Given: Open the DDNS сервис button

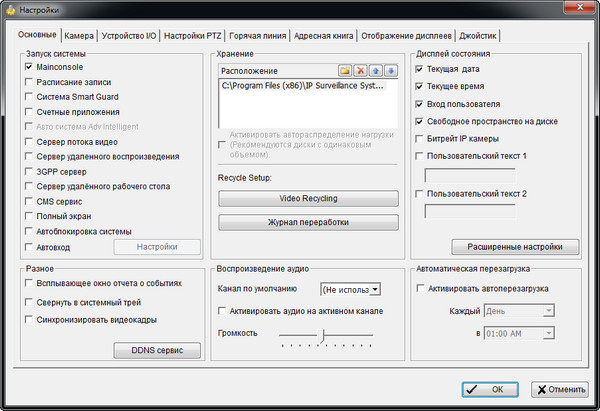Looking at the screenshot, I should tap(156, 351).
